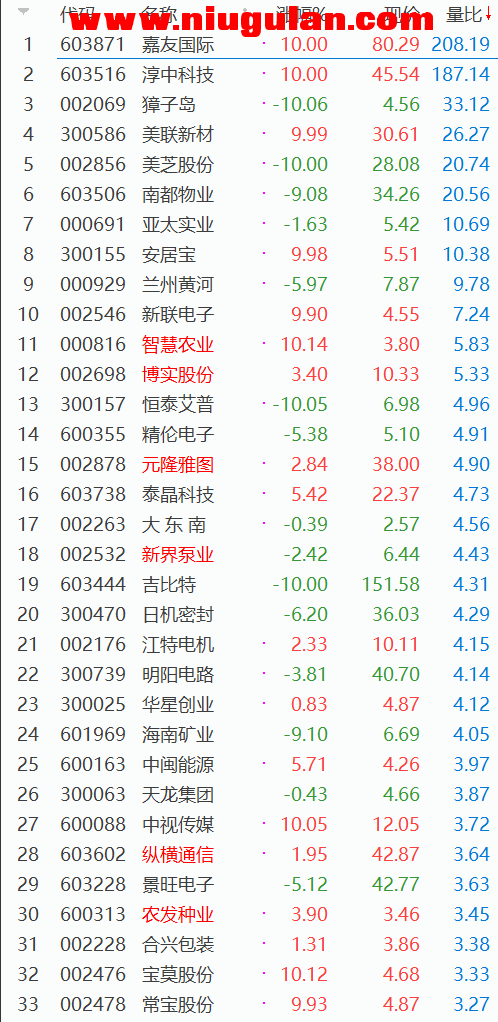Select 兰州黄河 stock name
The height and width of the screenshot is (1022, 498).
178,285
